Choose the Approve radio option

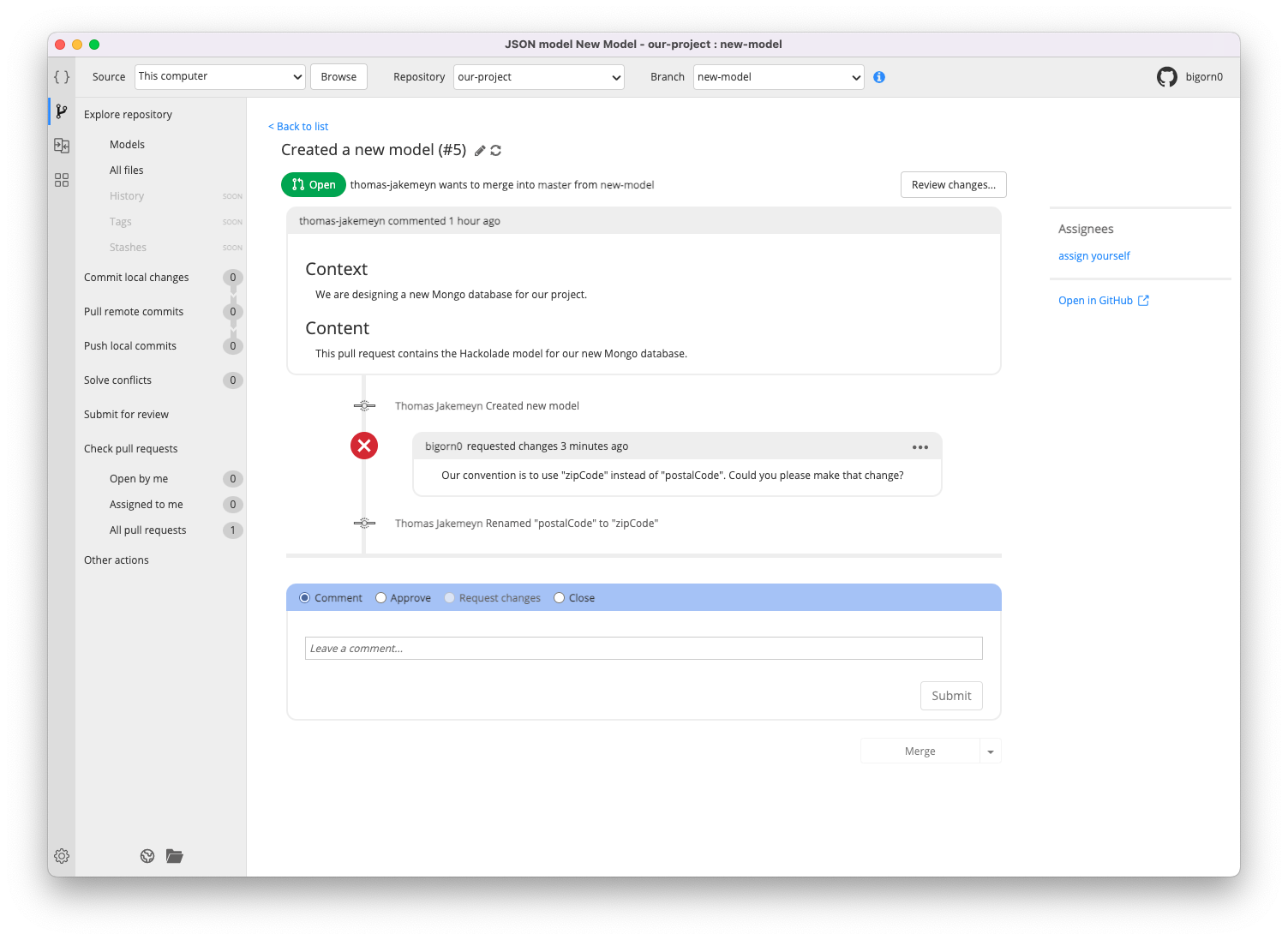pyautogui.click(x=380, y=597)
